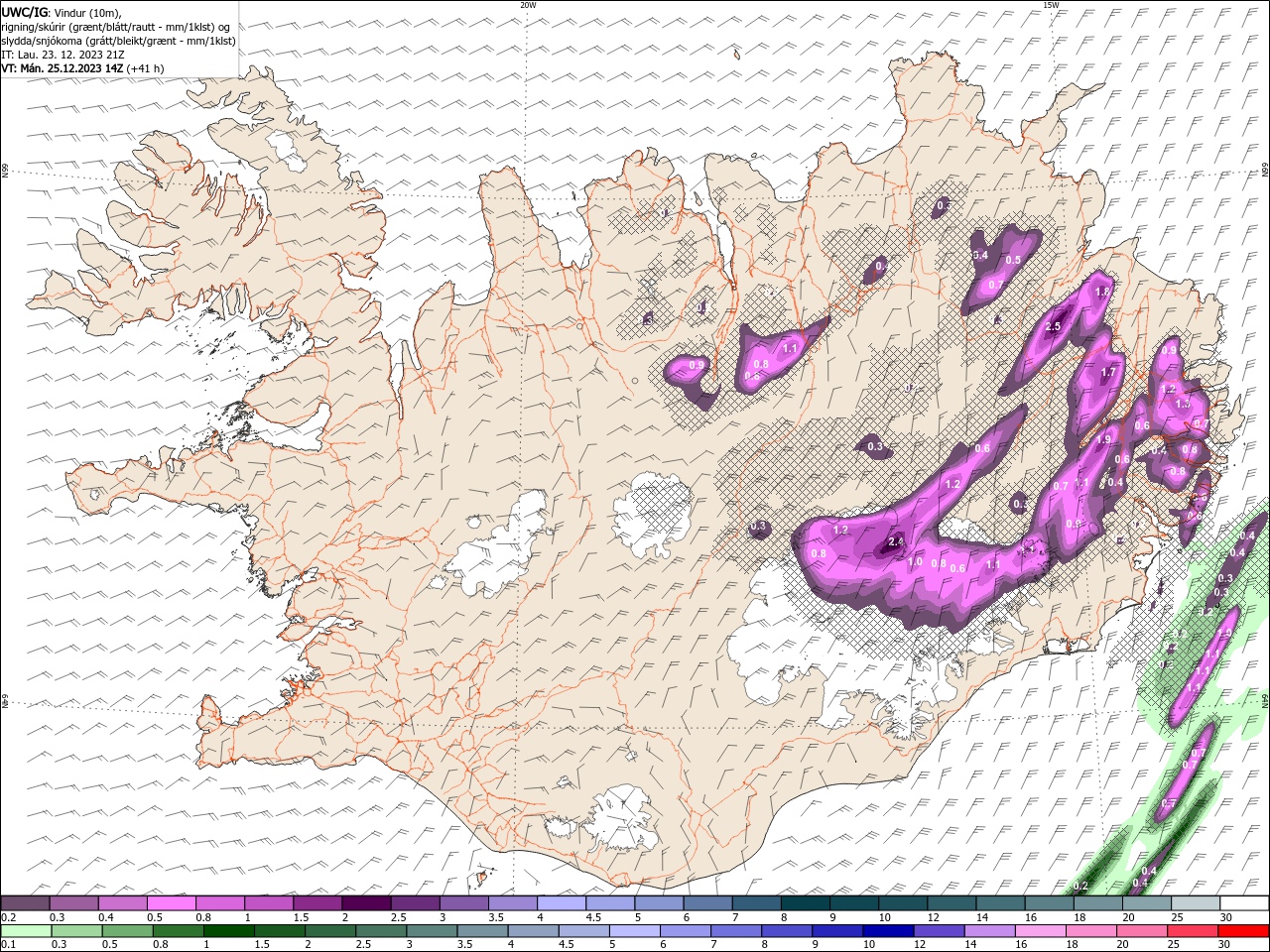The height and width of the screenshot is (952, 1270).
Task: Pick the darkest green swatch at 1 in rain legend
Action: coord(229,931)
